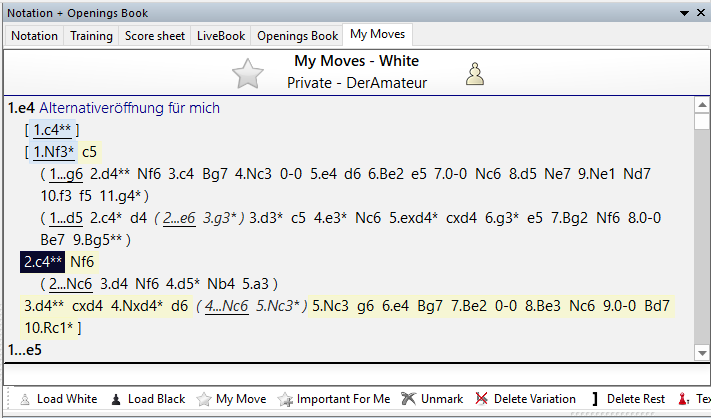
Task: Click move 6.Be2 in 1...g6 line
Action: click(x=385, y=174)
